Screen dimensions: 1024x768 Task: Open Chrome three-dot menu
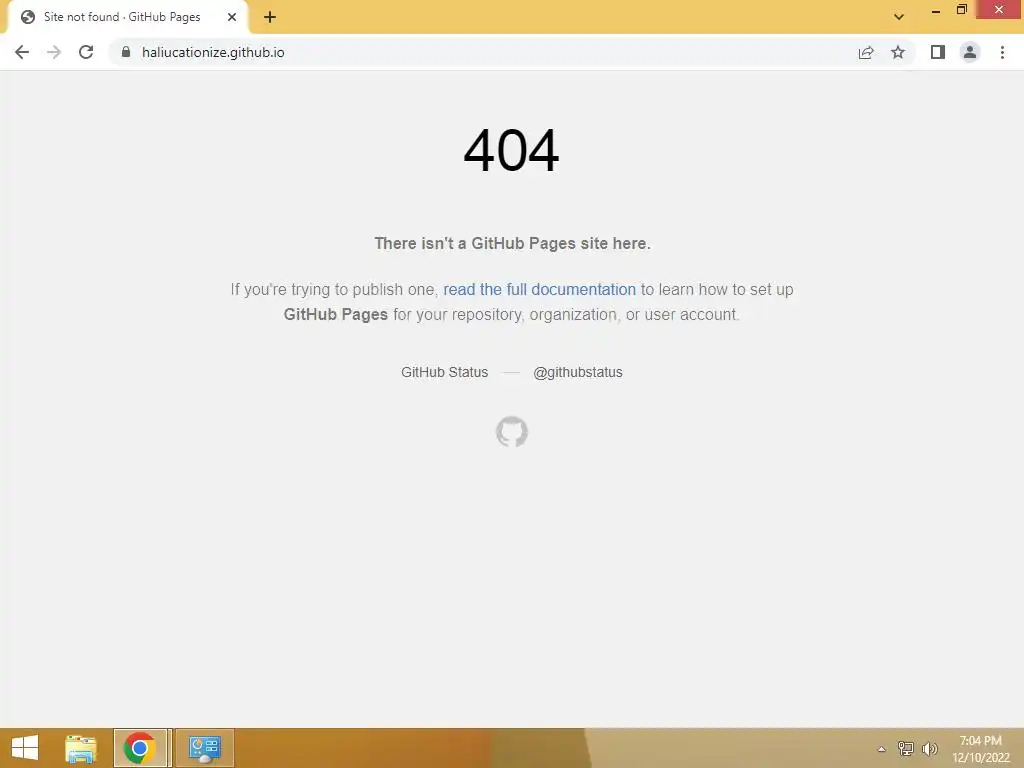click(x=1002, y=52)
